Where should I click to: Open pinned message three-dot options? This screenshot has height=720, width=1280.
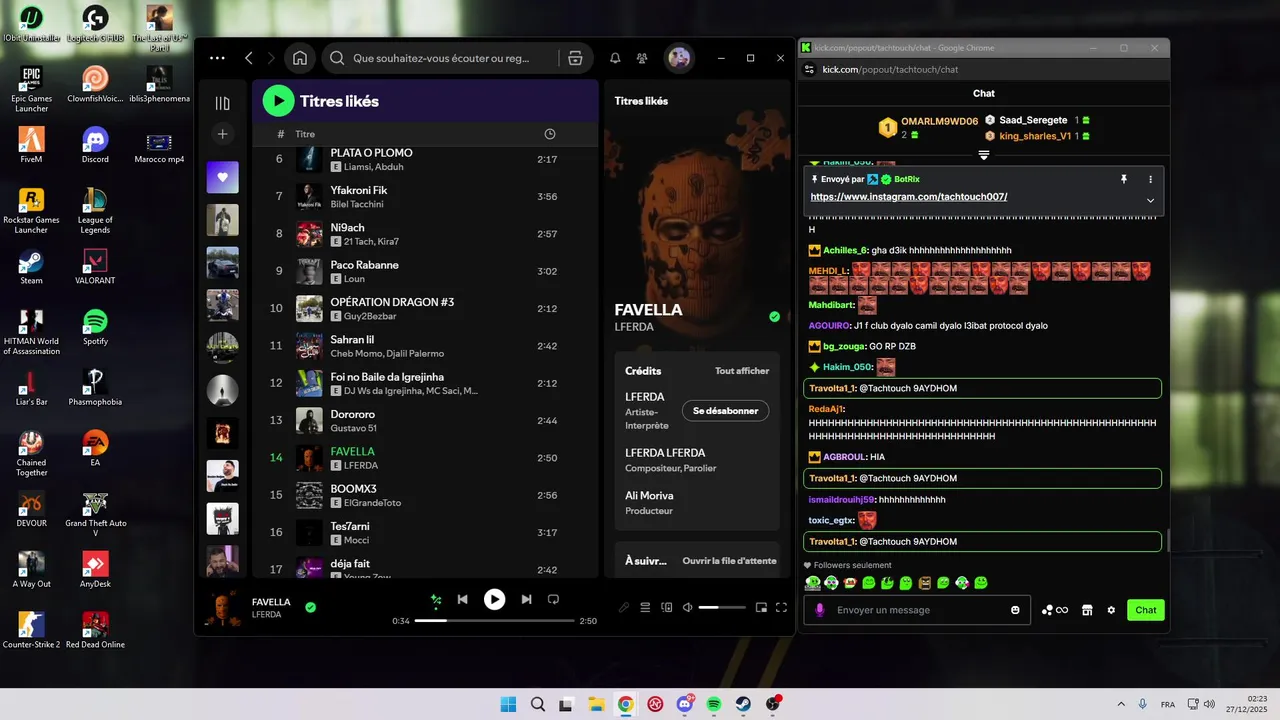click(x=1150, y=179)
